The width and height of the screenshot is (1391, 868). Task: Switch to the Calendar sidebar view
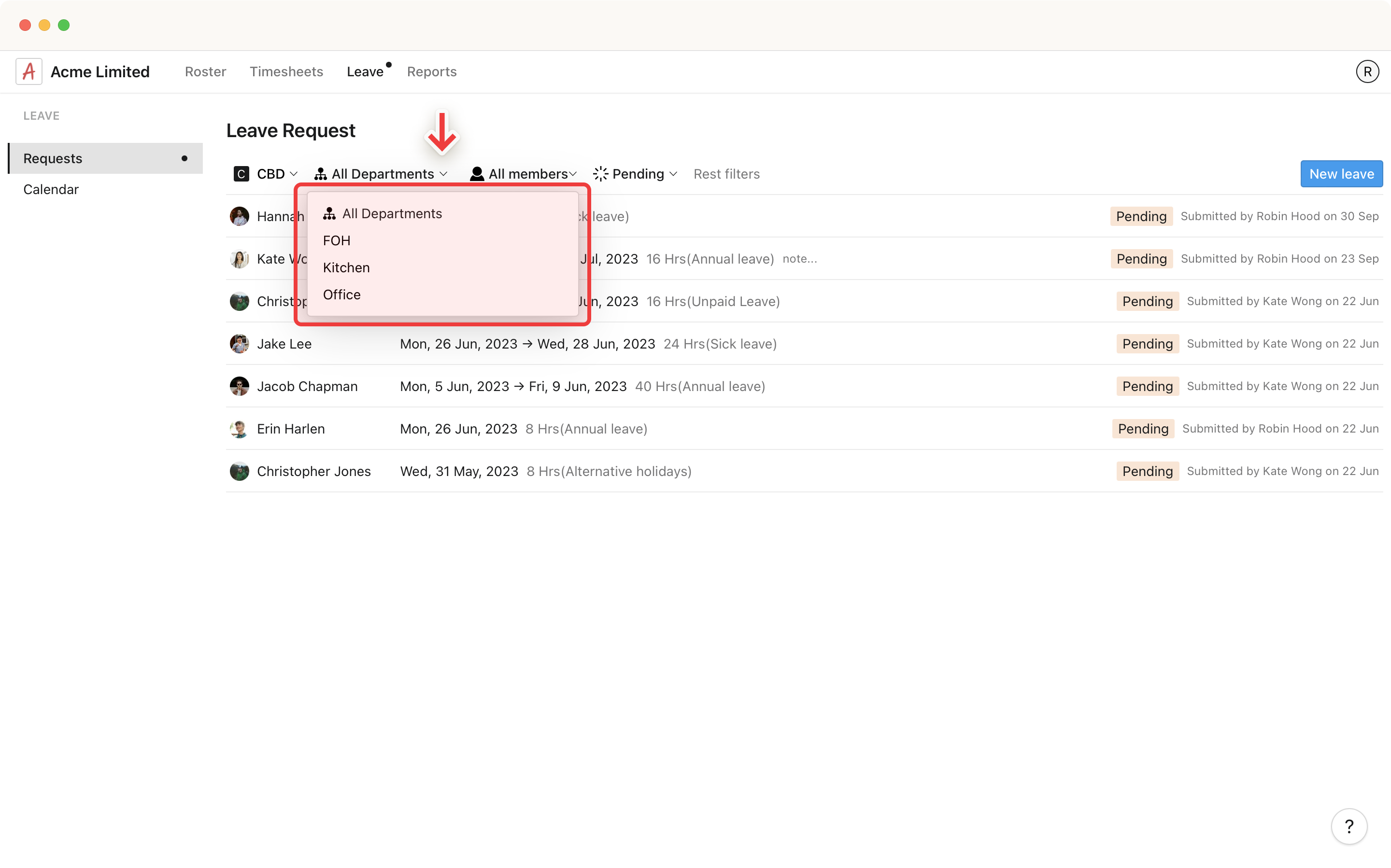51,189
